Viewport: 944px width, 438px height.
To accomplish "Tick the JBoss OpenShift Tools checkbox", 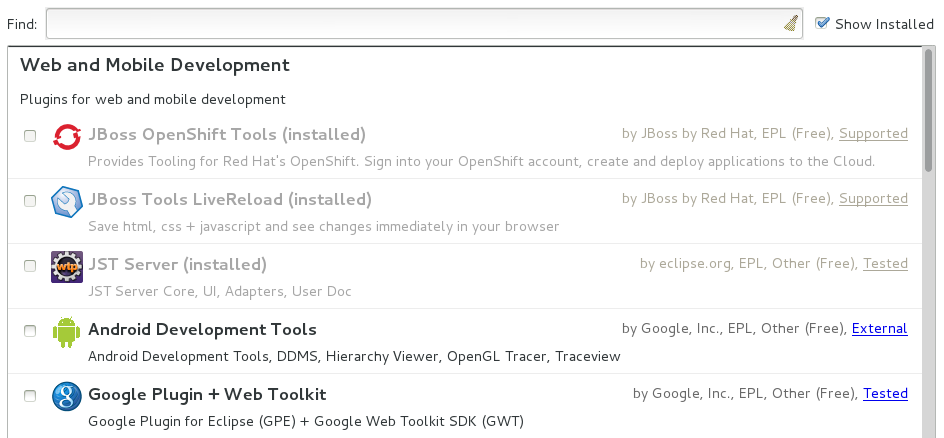I will [x=30, y=136].
